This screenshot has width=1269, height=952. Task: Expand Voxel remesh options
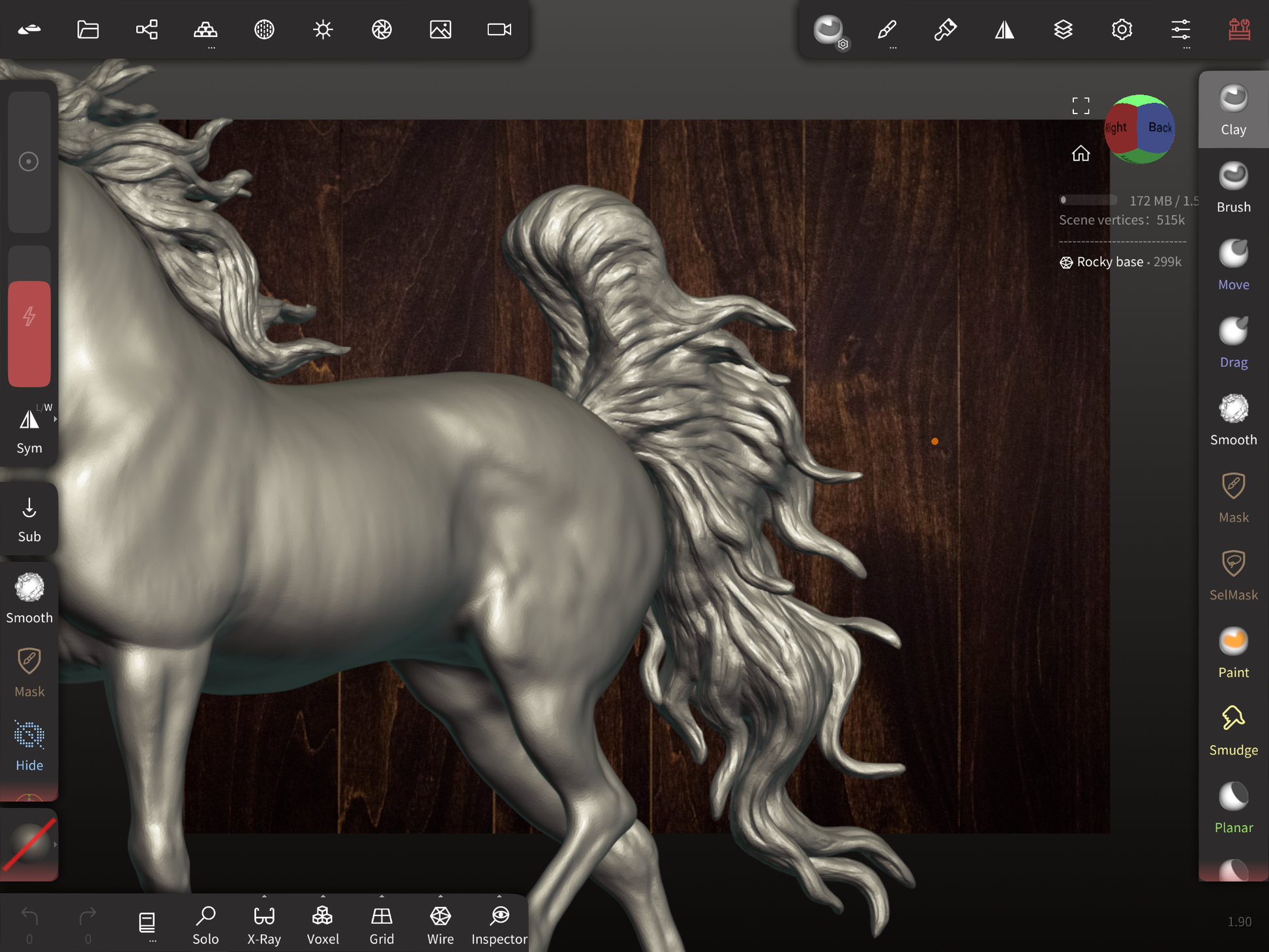tap(323, 897)
